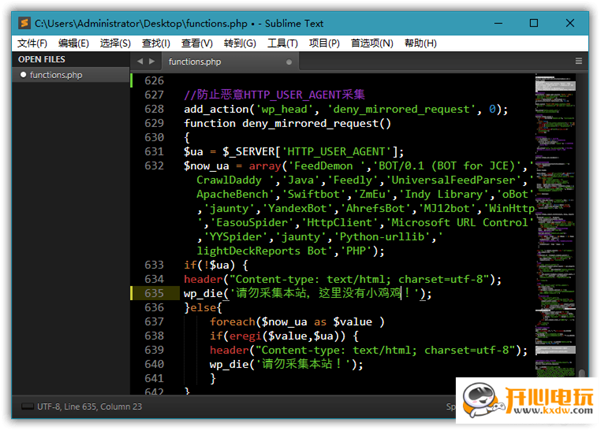This screenshot has width=600, height=430.
Task: Click function deny_mirrored_request() on line 629
Action: click(287, 124)
